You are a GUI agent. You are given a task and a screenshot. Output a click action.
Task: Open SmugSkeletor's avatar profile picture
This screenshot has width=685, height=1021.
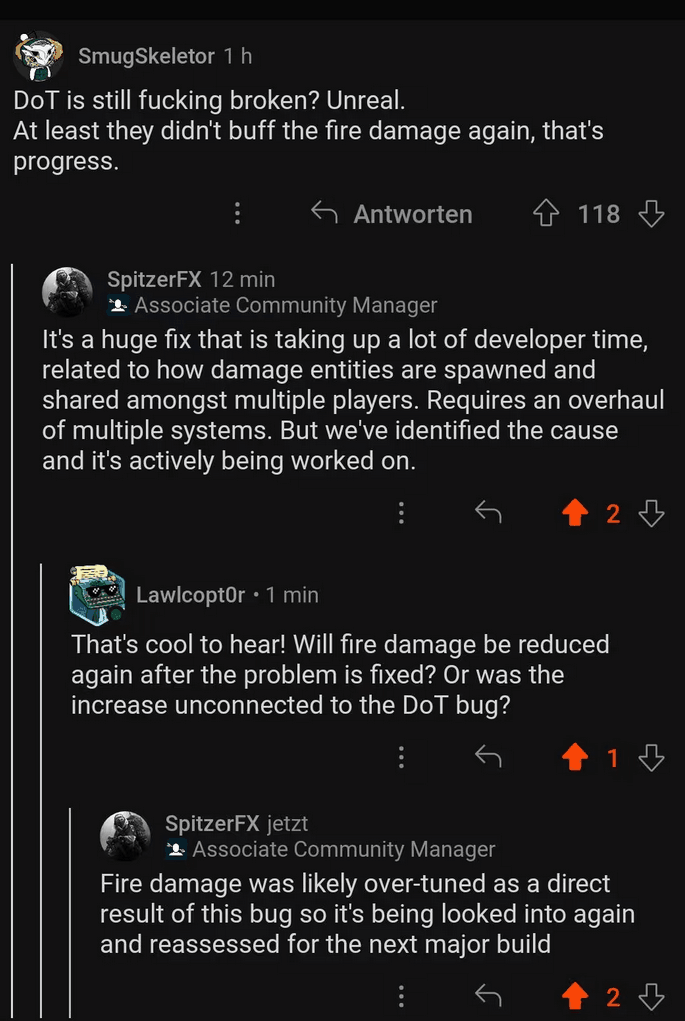(39, 56)
